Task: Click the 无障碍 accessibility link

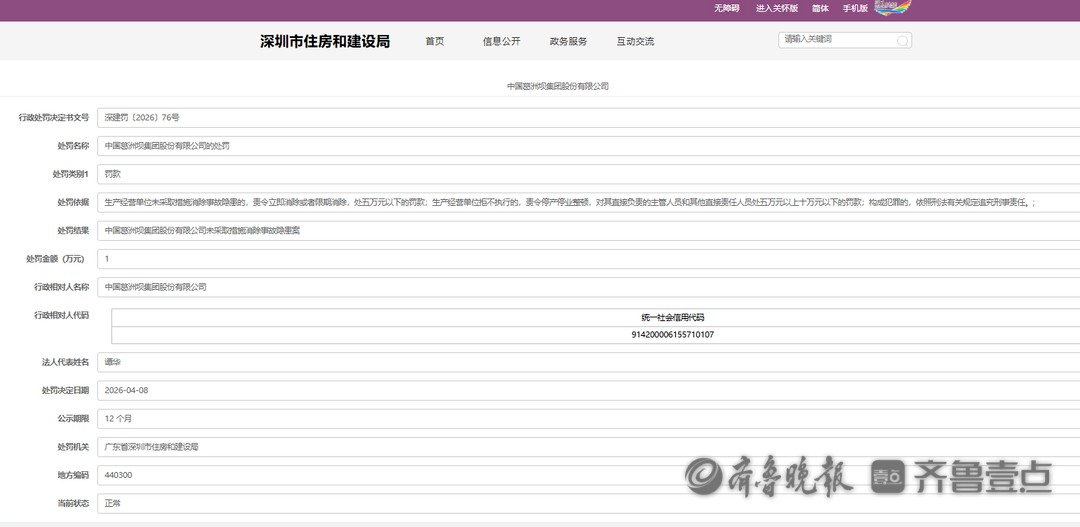Action: [726, 8]
